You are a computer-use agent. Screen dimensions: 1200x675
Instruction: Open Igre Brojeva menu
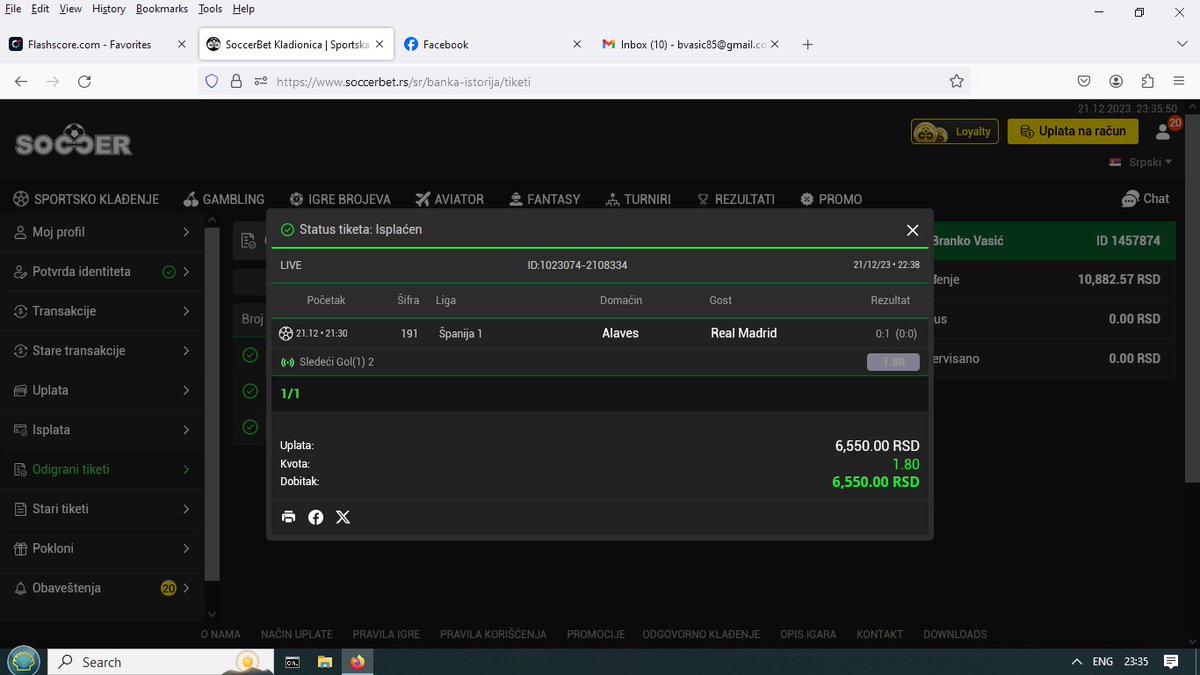(x=340, y=199)
